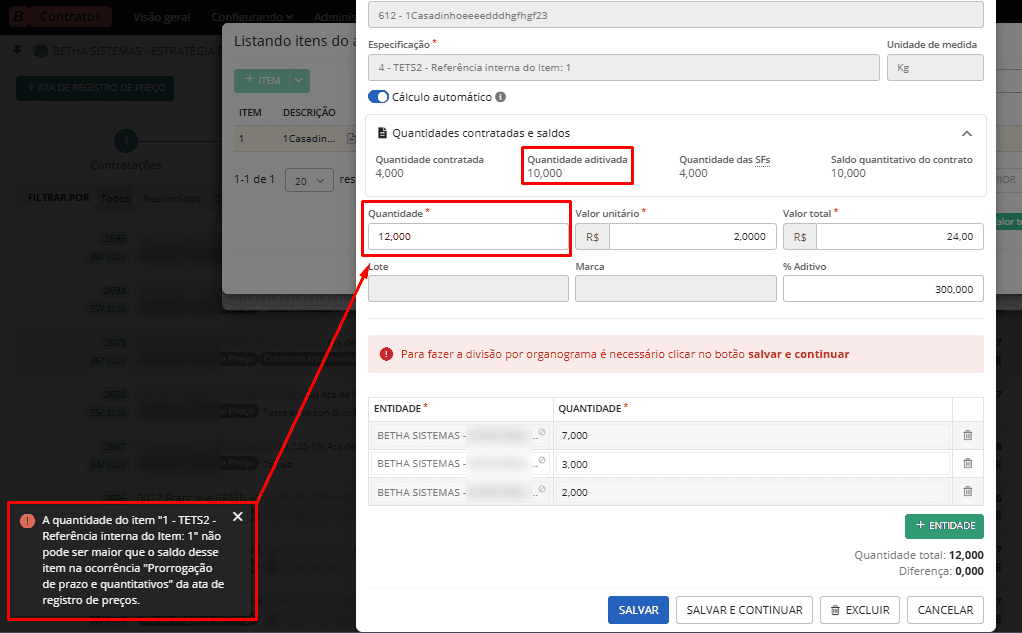Image resolution: width=1022 pixels, height=633 pixels.
Task: Delete the entity row with quantity 7,000
Action: point(967,435)
